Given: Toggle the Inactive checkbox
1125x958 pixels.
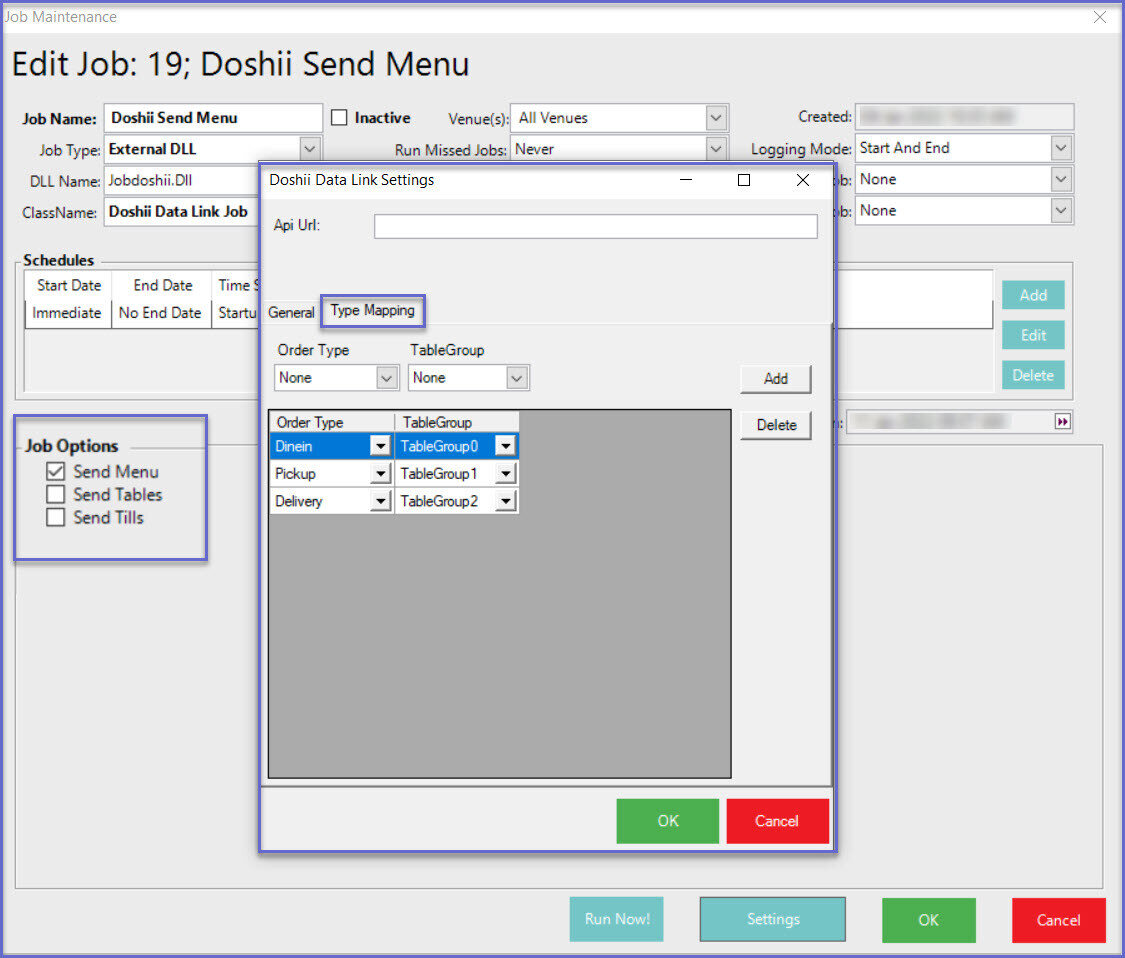Looking at the screenshot, I should (x=339, y=118).
